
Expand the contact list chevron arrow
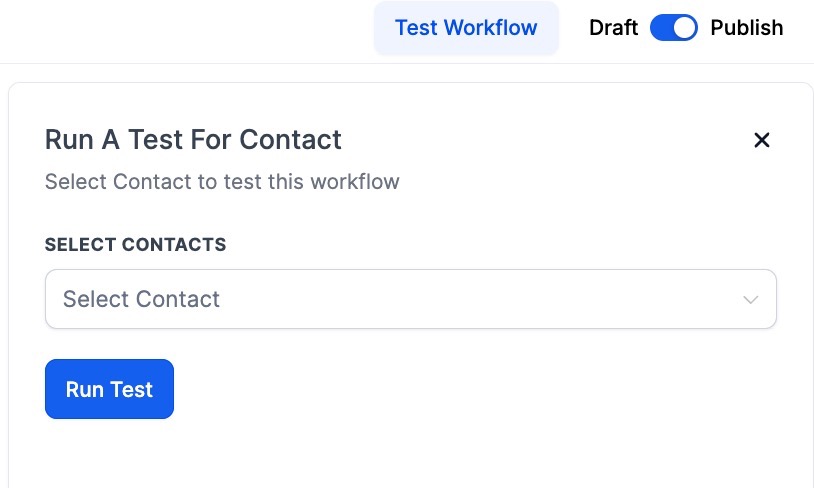(x=751, y=300)
